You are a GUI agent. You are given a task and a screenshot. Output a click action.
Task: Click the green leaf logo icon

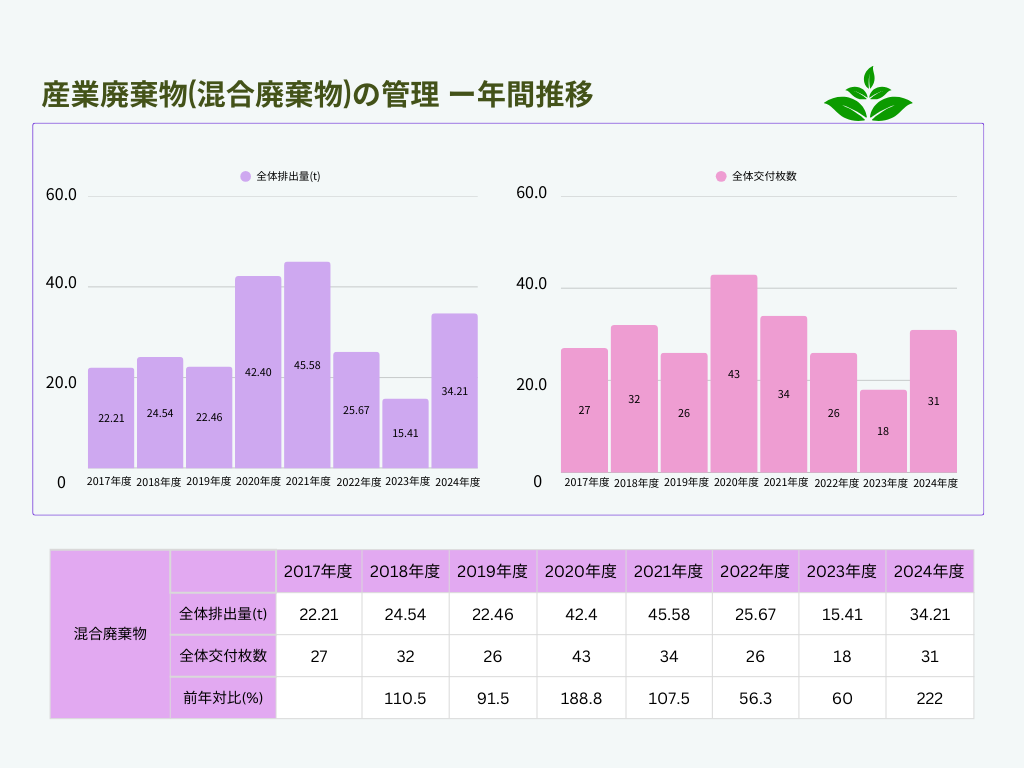tap(867, 95)
